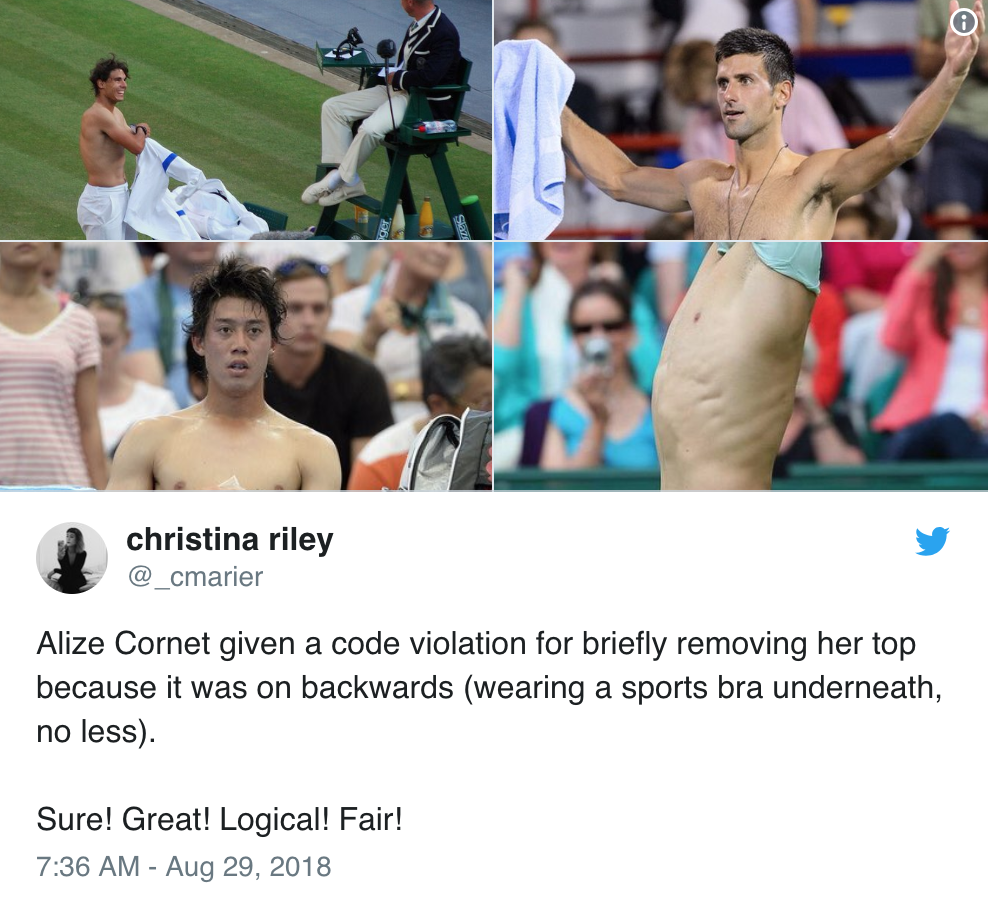Click the christina riley display name
The image size is (988, 898).
pos(229,540)
